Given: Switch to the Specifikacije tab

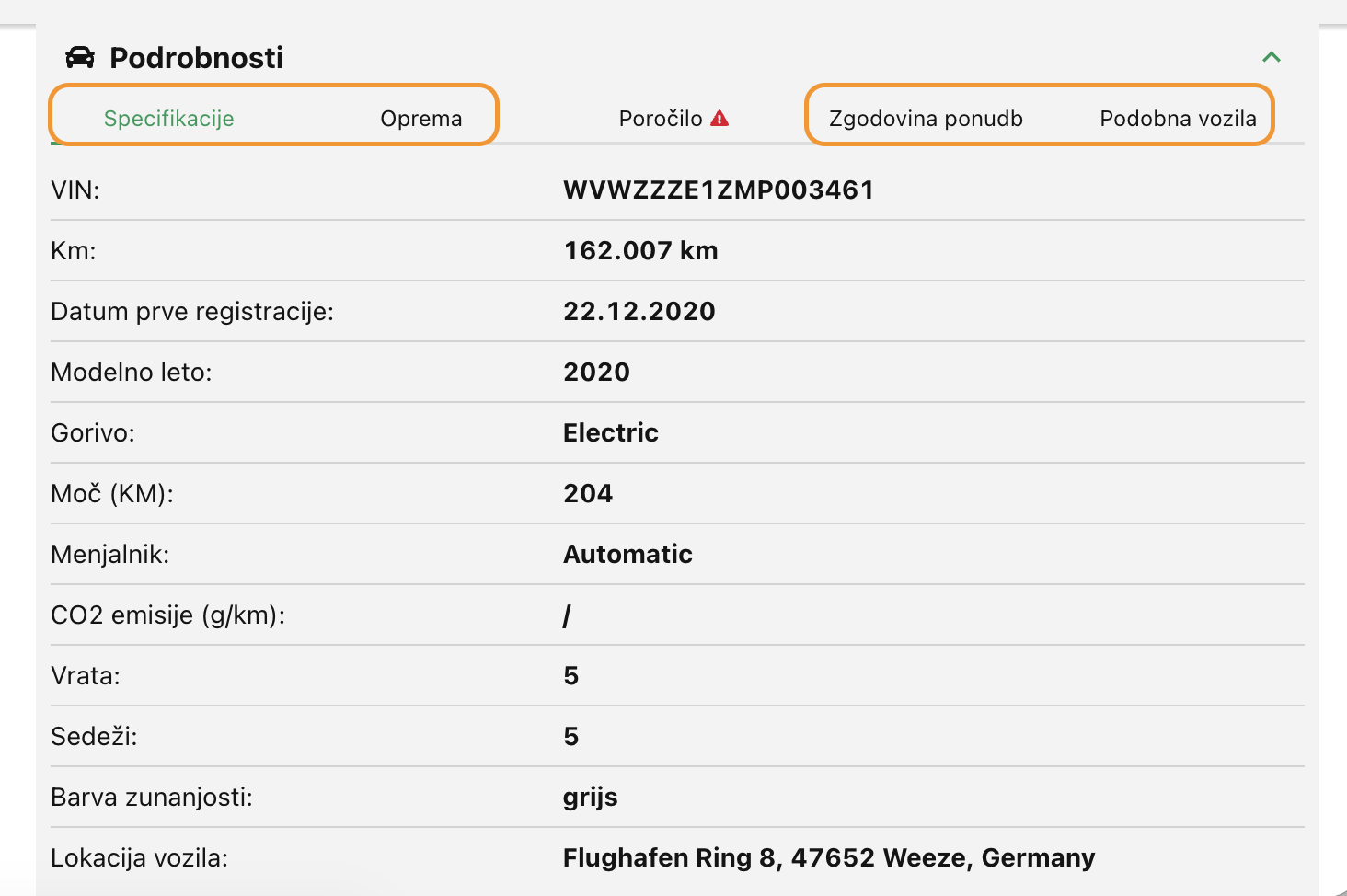Looking at the screenshot, I should 169,119.
